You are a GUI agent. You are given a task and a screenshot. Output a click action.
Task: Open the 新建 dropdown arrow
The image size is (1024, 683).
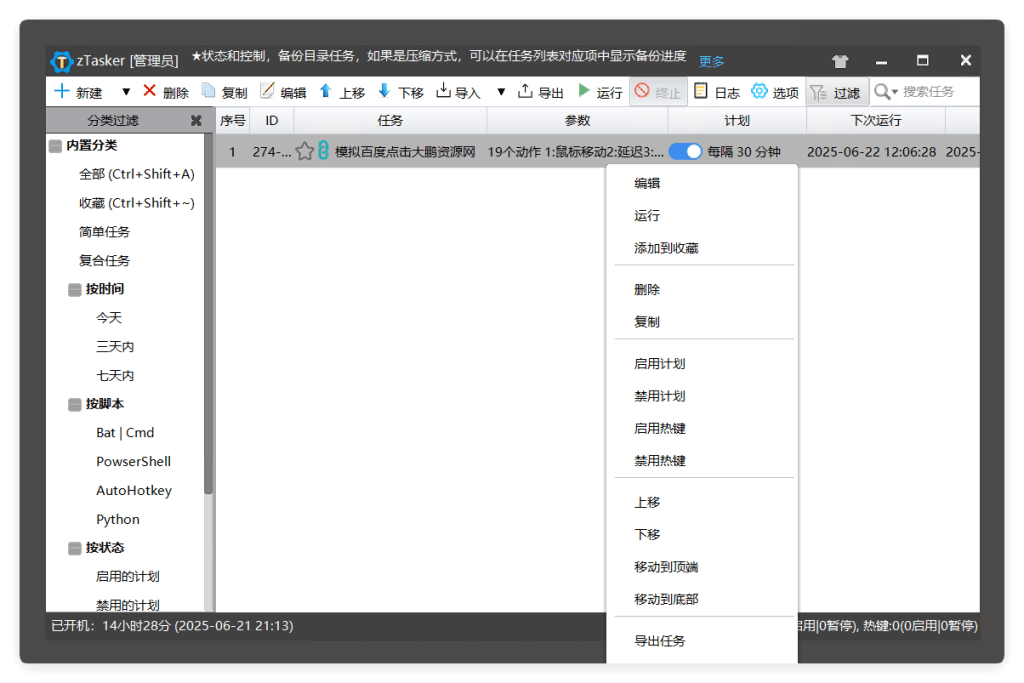point(126,91)
